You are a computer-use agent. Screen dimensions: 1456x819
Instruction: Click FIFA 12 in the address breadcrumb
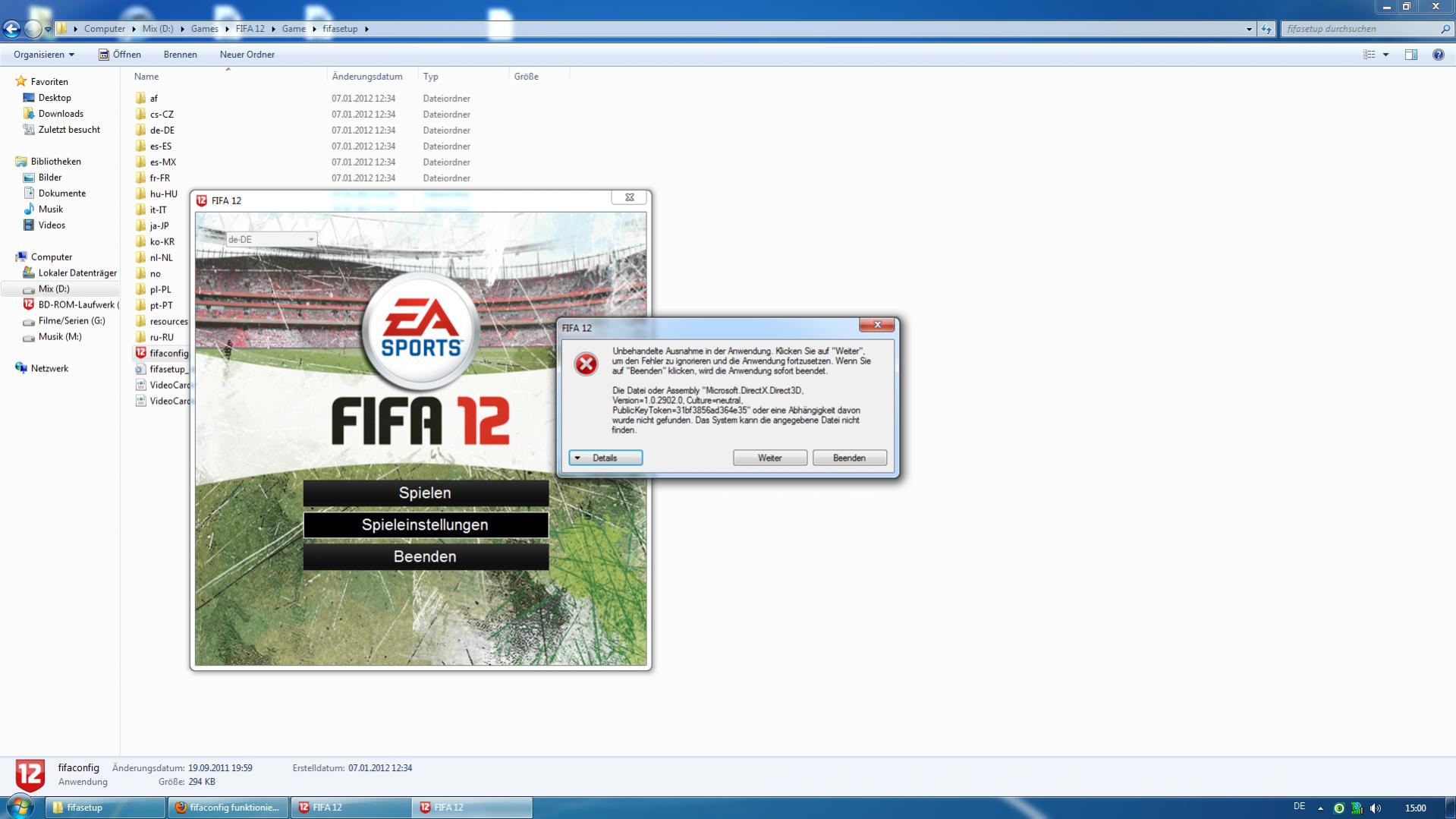[x=250, y=29]
